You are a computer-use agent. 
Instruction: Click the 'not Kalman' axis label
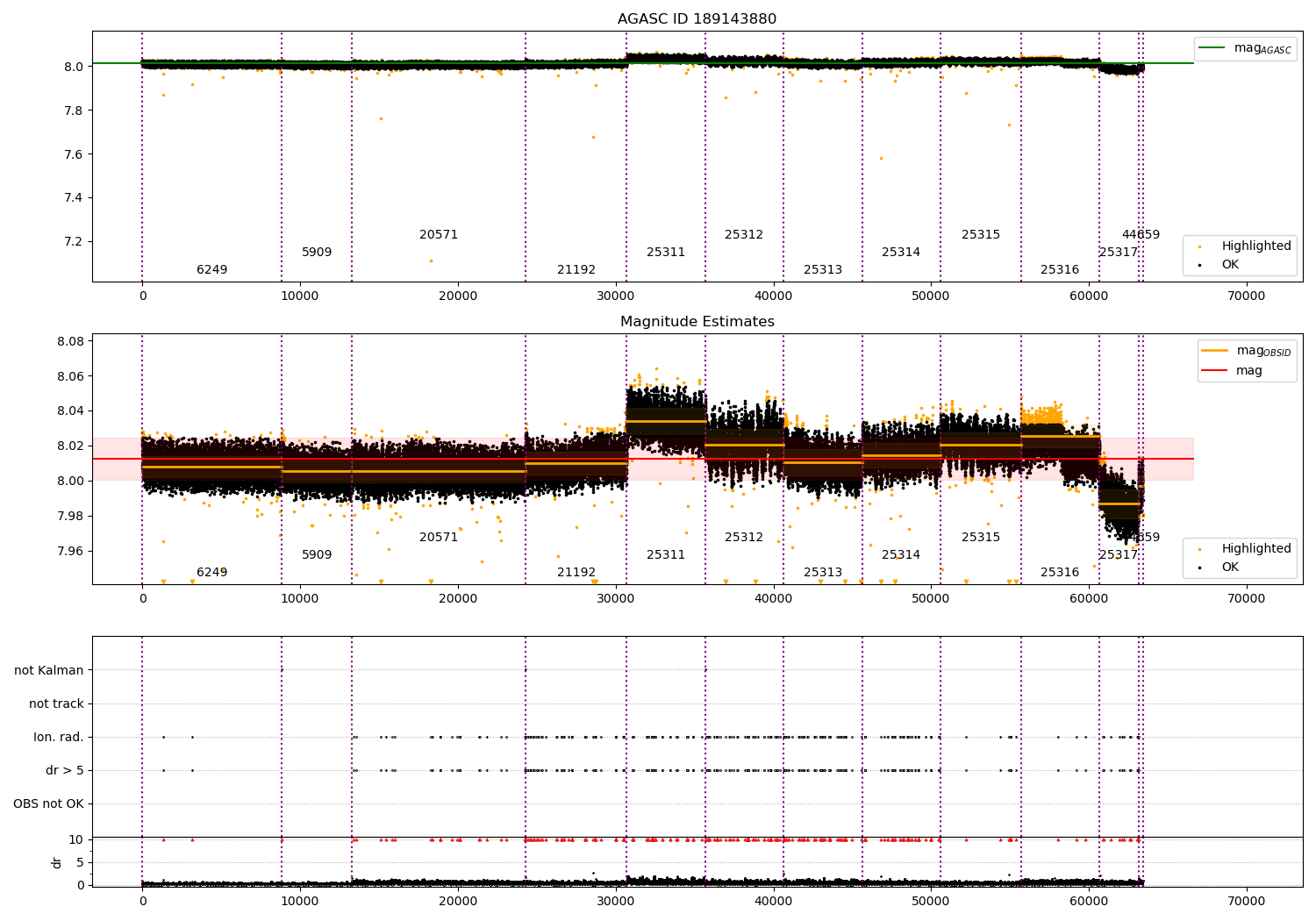(49, 670)
